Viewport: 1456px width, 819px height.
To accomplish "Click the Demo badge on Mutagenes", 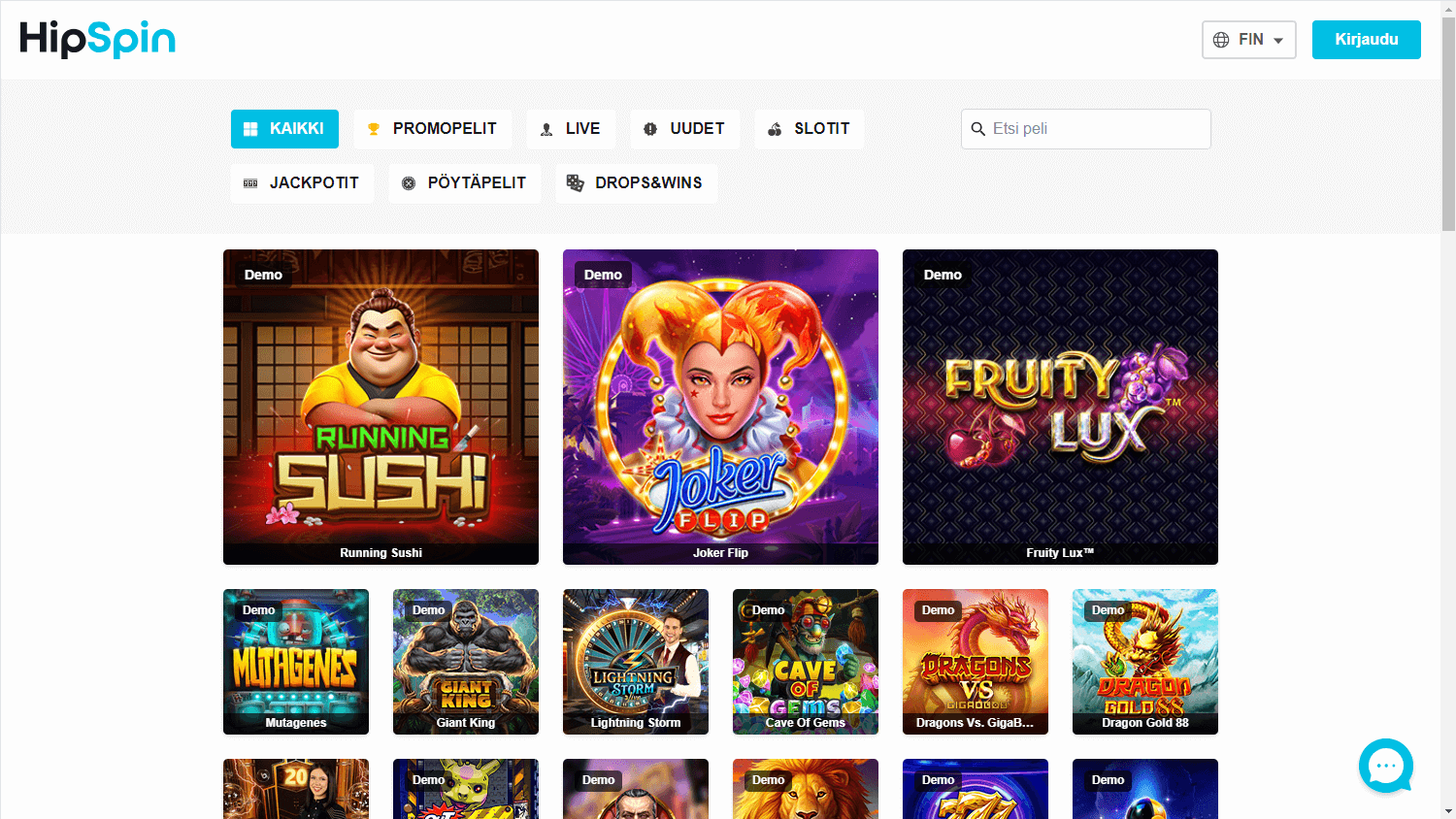I will tap(258, 610).
